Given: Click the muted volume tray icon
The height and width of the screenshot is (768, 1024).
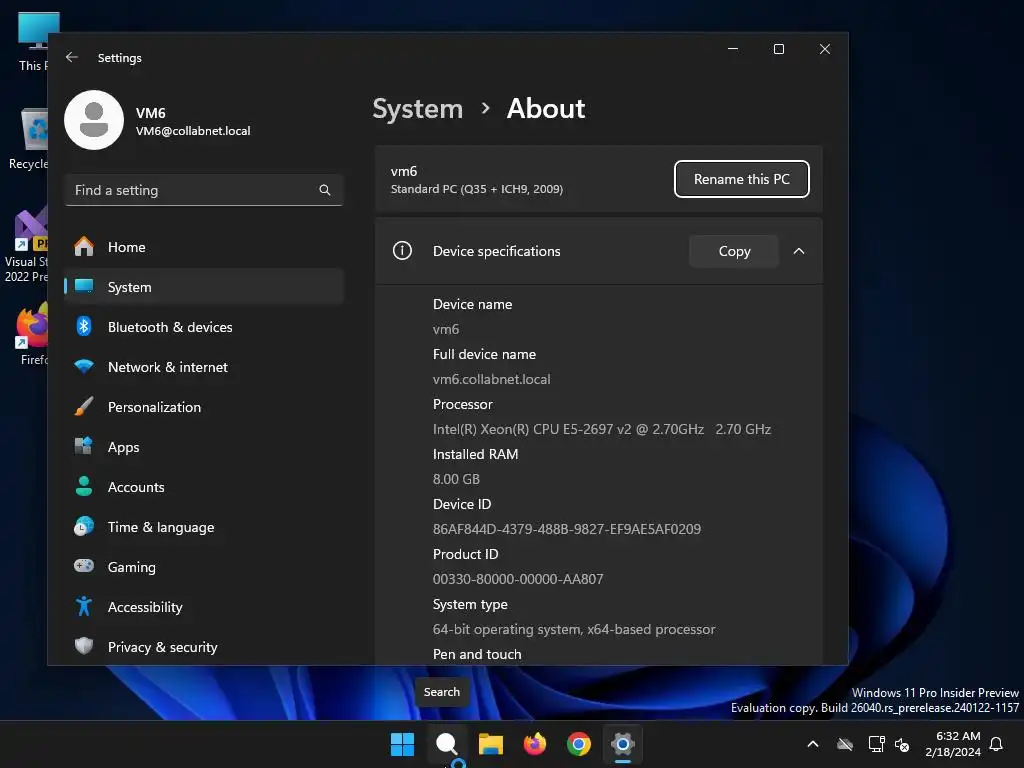Looking at the screenshot, I should pos(902,744).
